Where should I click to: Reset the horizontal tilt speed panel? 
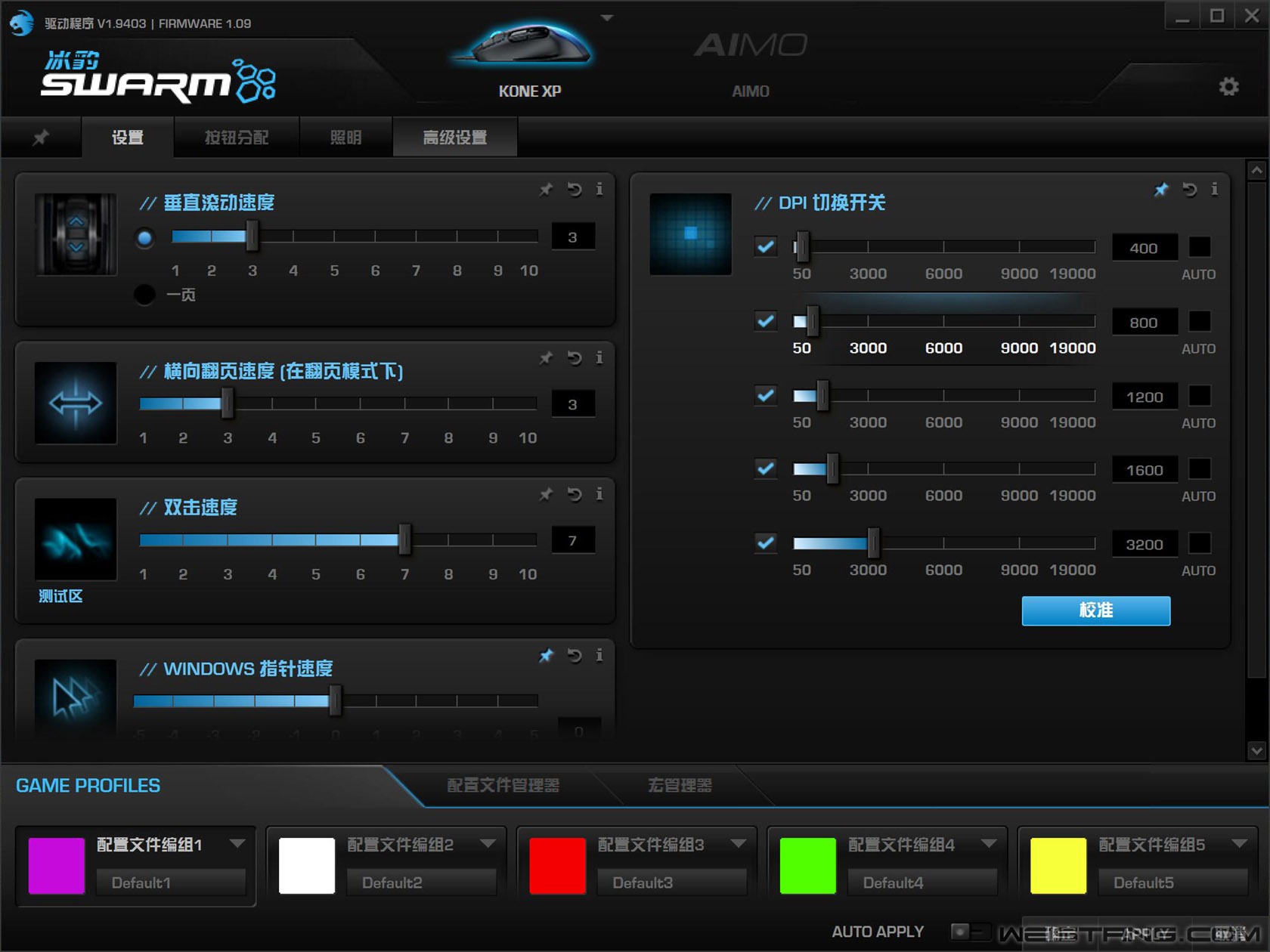[x=575, y=357]
